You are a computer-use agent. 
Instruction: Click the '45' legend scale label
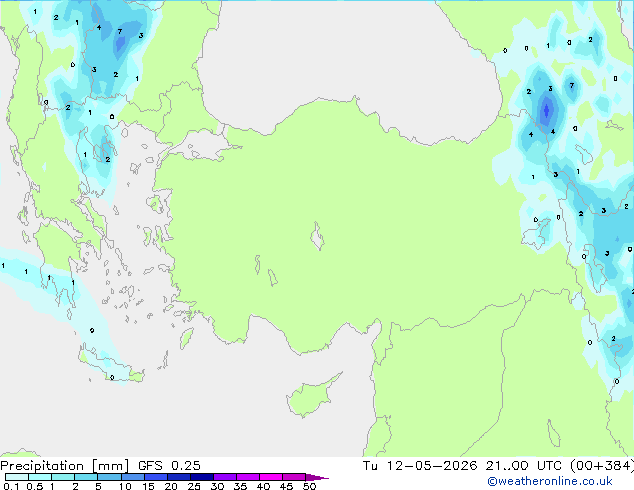coord(286,486)
